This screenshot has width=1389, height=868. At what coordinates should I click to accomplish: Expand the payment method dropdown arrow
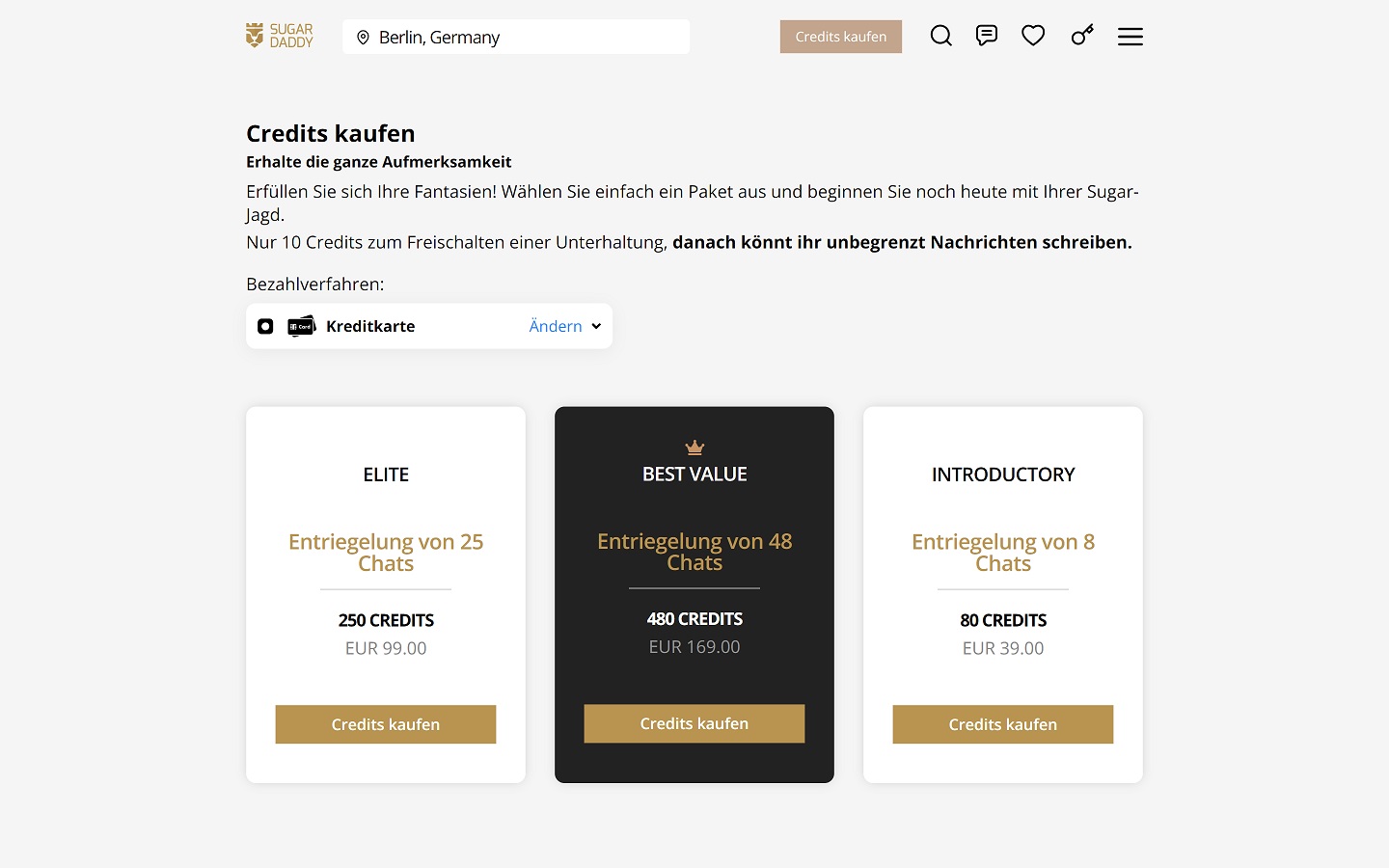[x=596, y=327]
